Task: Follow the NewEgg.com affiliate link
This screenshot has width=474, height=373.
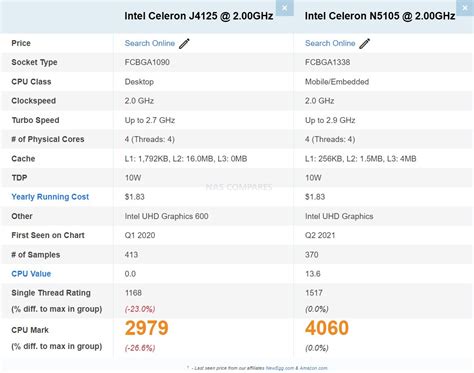Action: (x=280, y=368)
